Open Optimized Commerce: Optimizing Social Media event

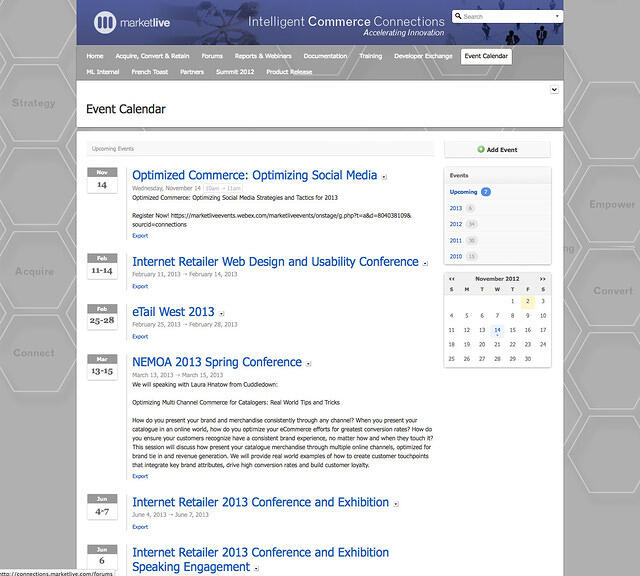tap(254, 175)
